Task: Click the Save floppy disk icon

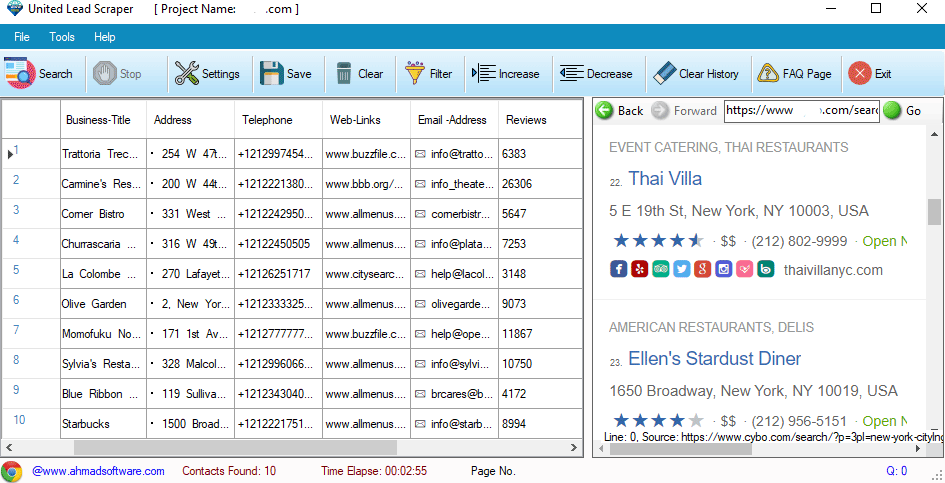Action: (x=271, y=73)
